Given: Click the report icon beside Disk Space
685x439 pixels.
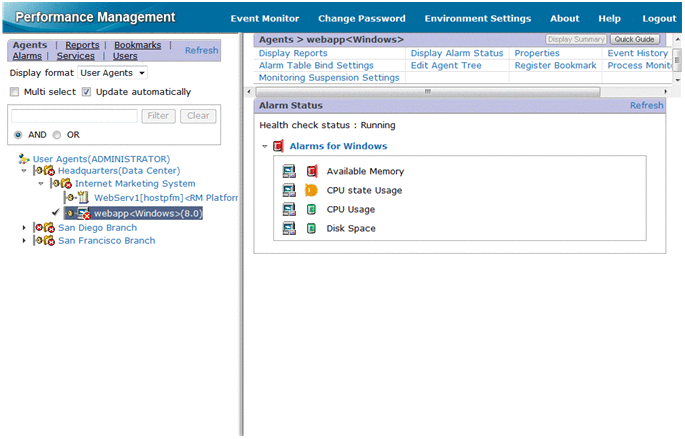Looking at the screenshot, I should pos(289,228).
